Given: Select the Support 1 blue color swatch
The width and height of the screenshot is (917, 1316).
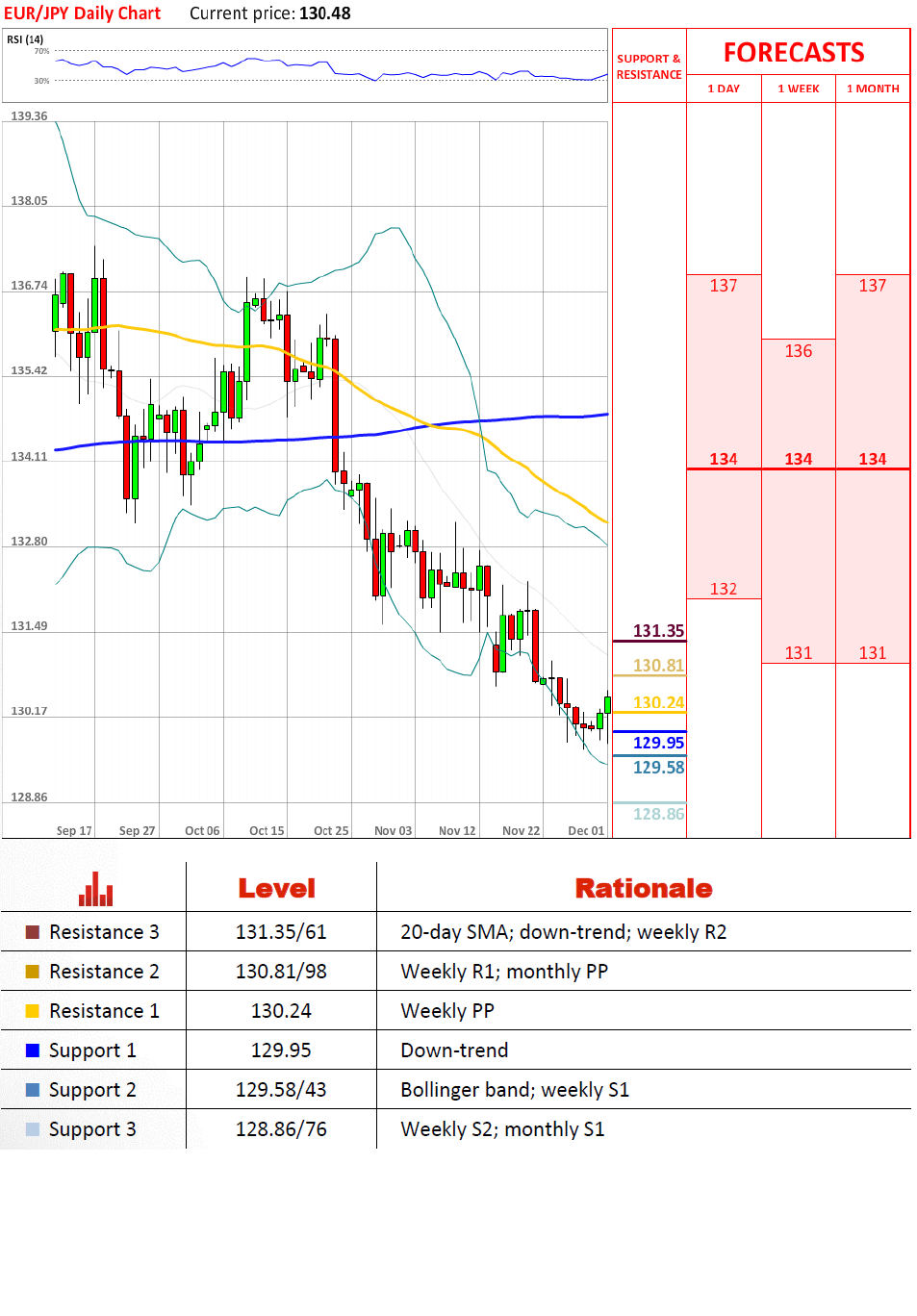Looking at the screenshot, I should pyautogui.click(x=33, y=1050).
